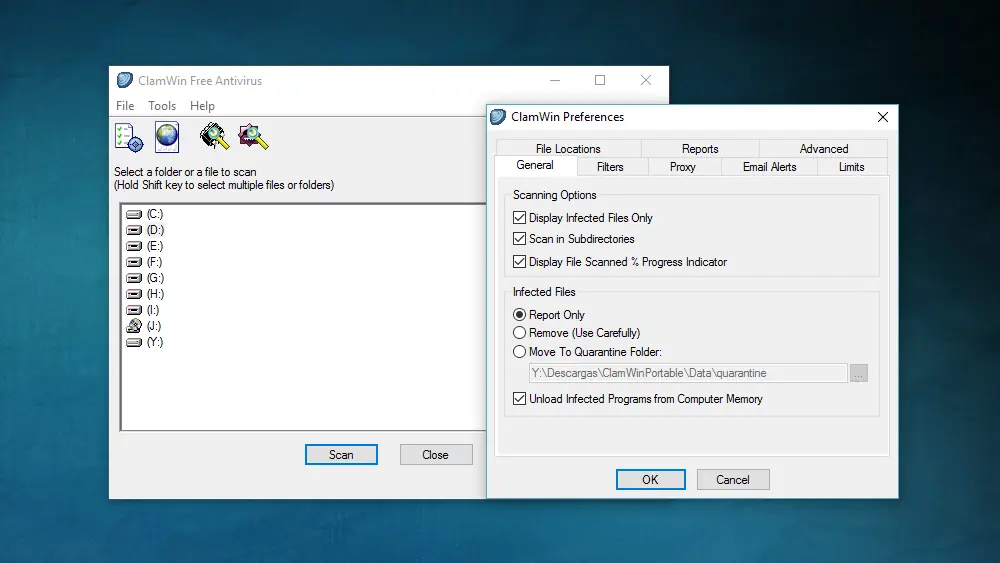
Task: Click Close button in main ClamWin window
Action: pyautogui.click(x=436, y=455)
